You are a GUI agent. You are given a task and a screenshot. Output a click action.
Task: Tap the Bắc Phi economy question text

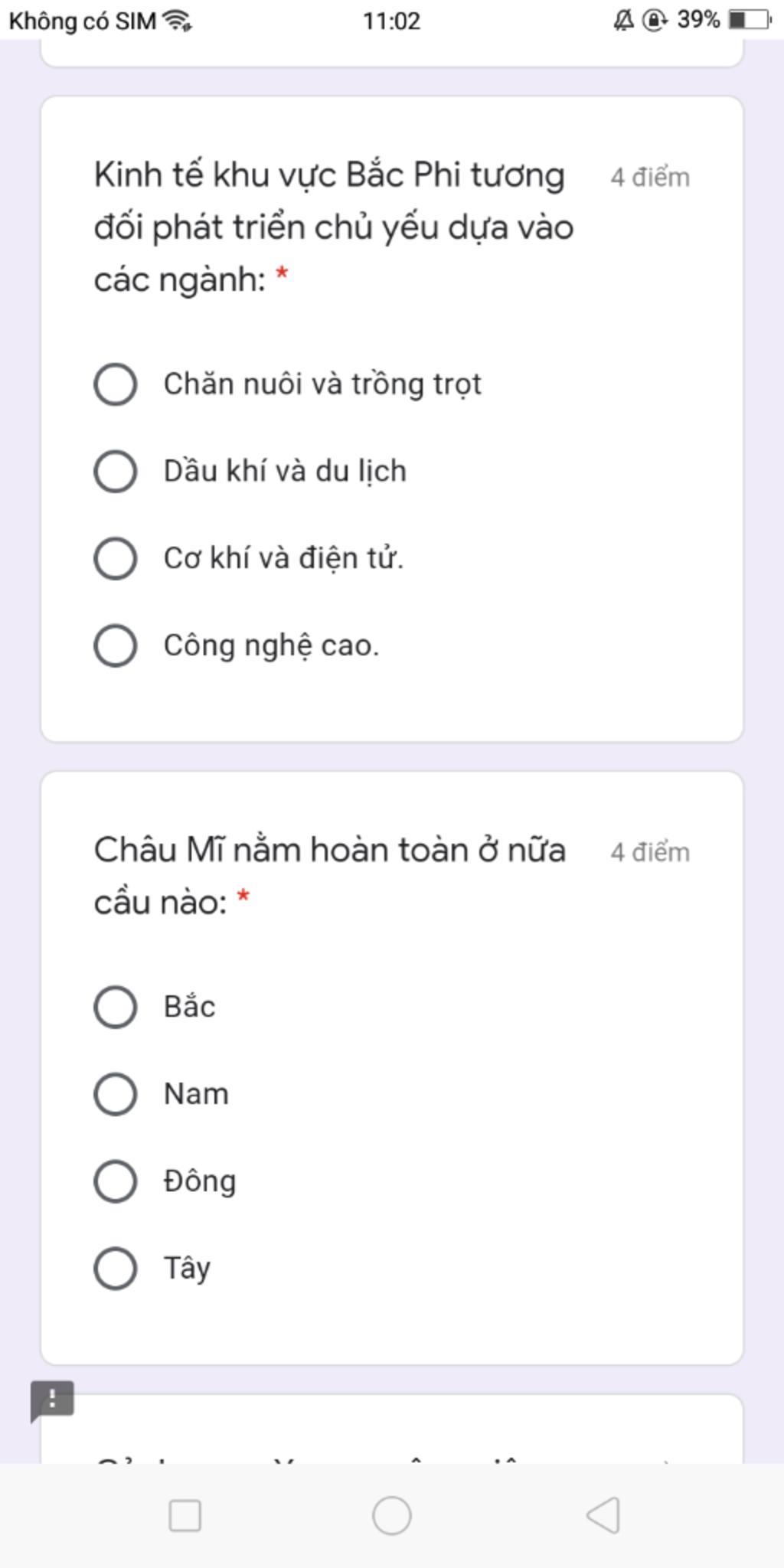point(335,227)
